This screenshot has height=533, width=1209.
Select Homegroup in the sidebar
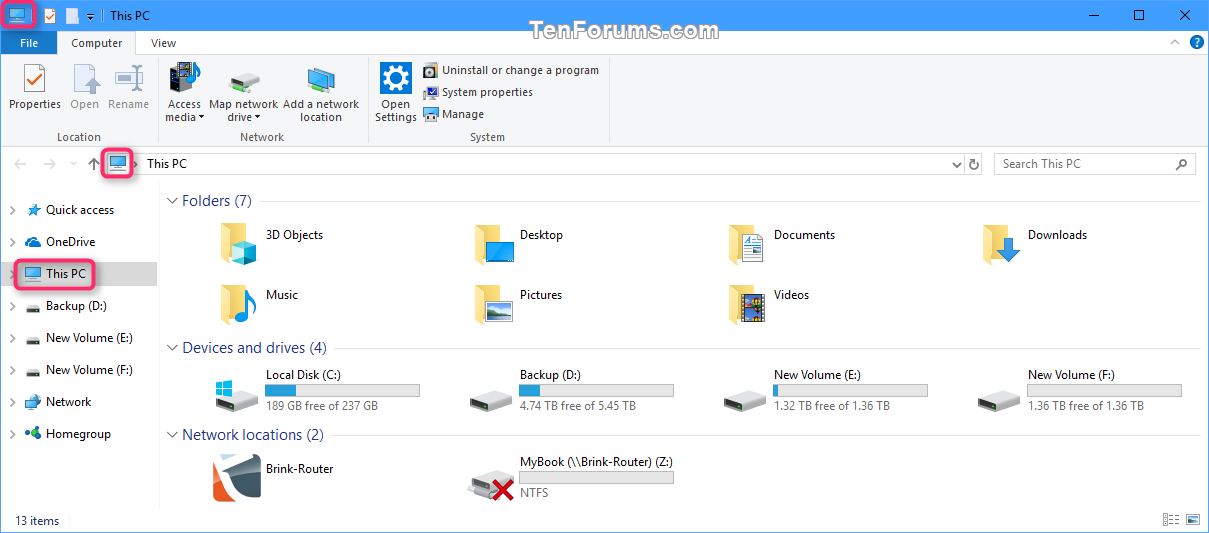click(x=78, y=434)
